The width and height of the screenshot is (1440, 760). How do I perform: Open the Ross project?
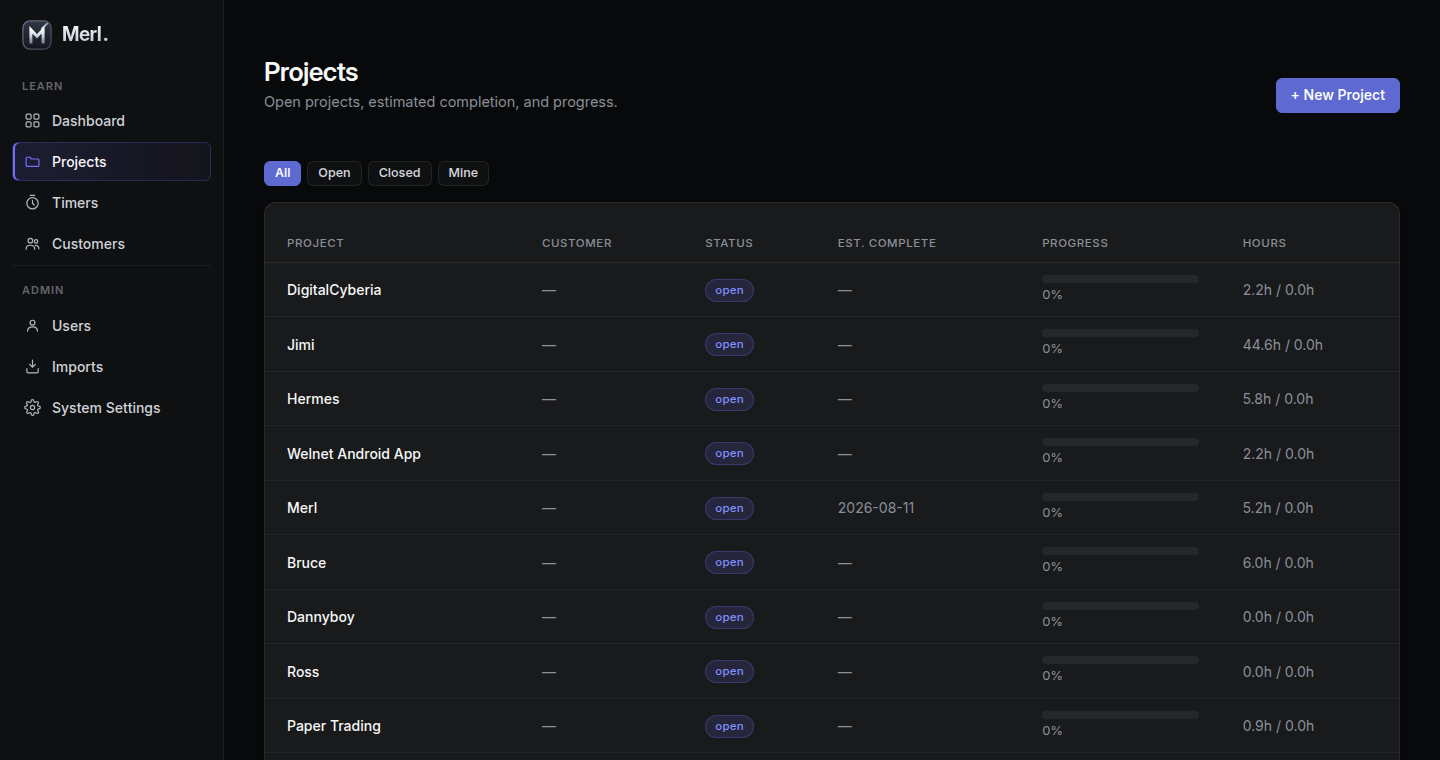click(303, 672)
